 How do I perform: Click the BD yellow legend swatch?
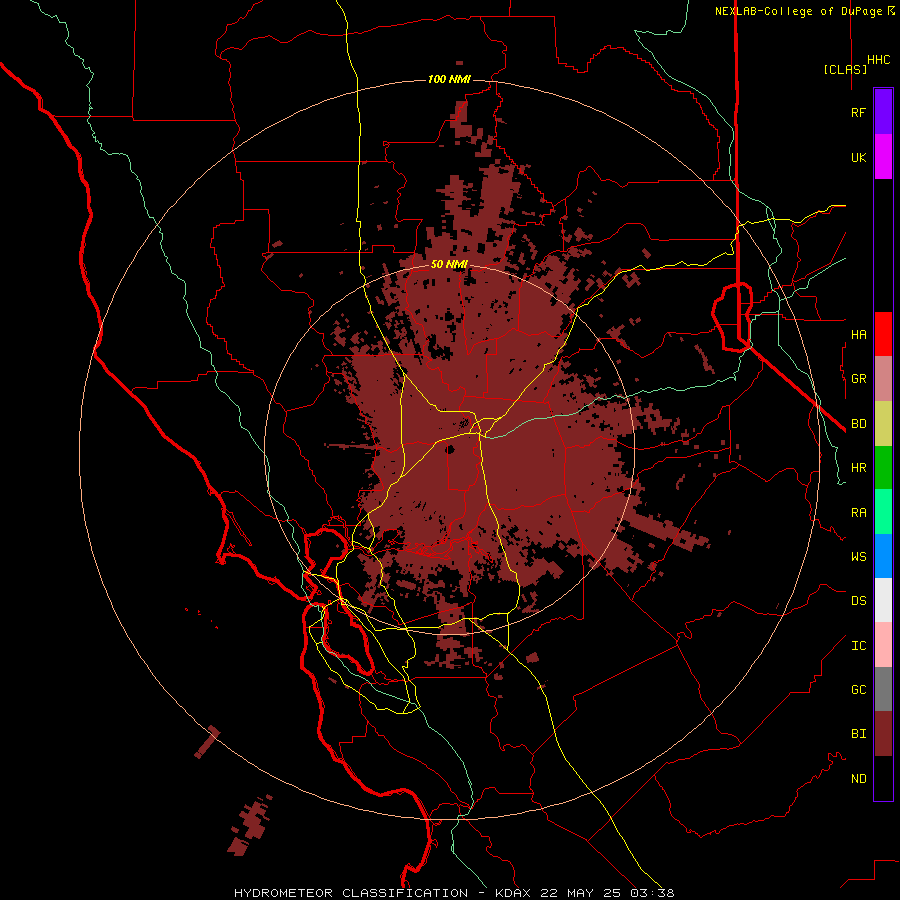point(883,424)
